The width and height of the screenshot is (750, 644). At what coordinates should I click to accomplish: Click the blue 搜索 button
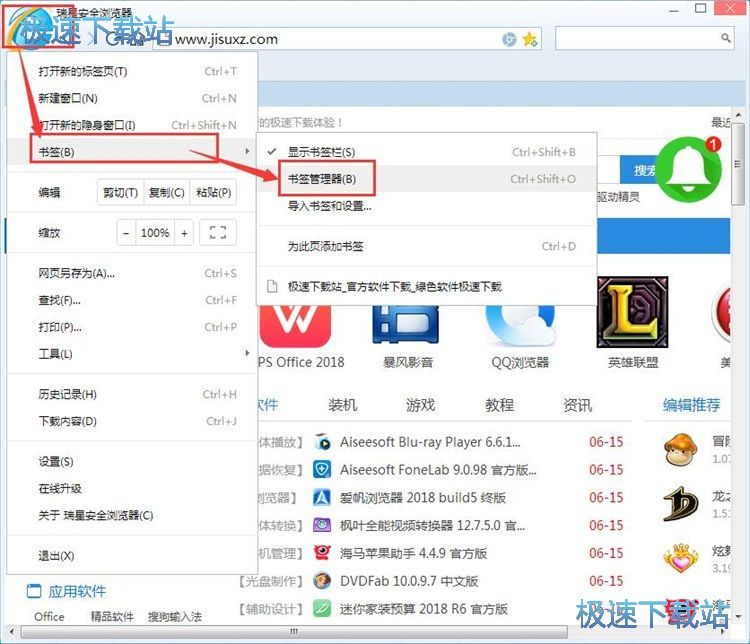point(641,170)
